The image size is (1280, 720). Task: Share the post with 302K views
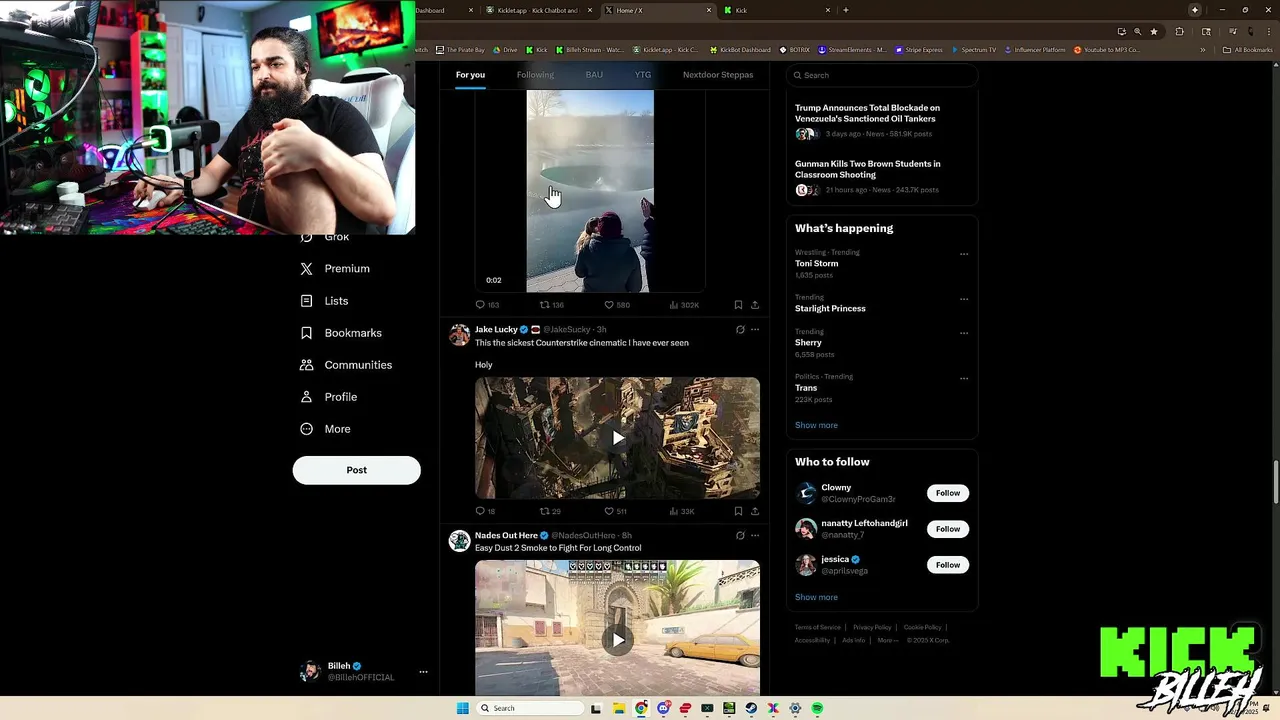(755, 305)
